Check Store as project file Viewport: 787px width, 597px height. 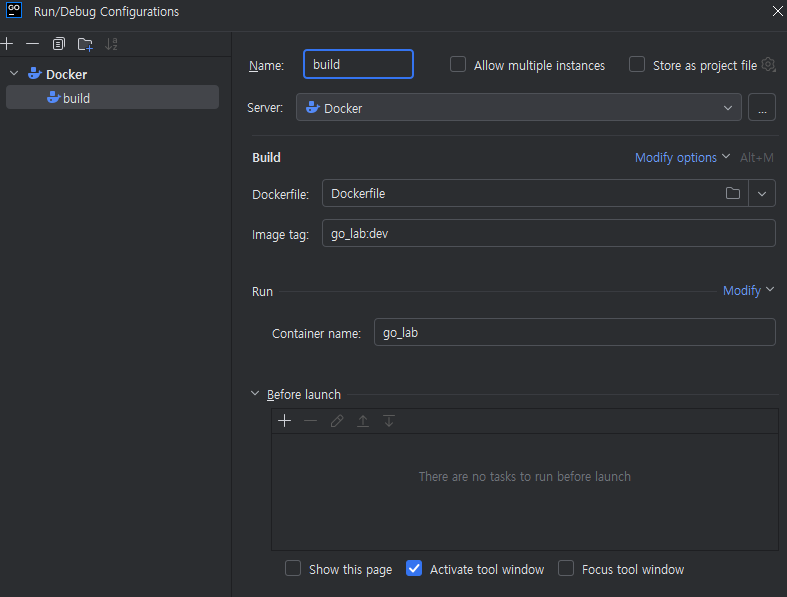click(637, 65)
